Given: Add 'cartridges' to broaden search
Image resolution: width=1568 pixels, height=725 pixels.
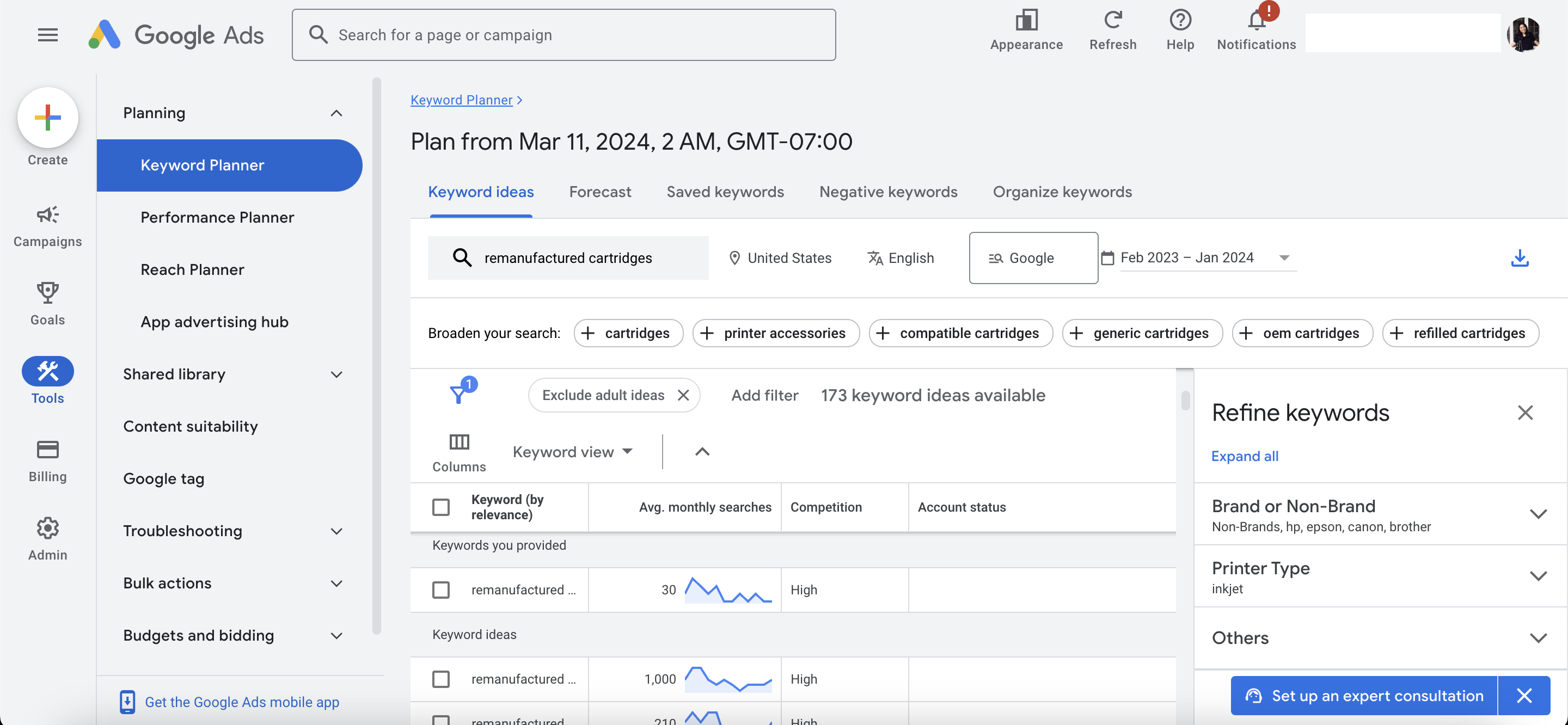Looking at the screenshot, I should (628, 333).
